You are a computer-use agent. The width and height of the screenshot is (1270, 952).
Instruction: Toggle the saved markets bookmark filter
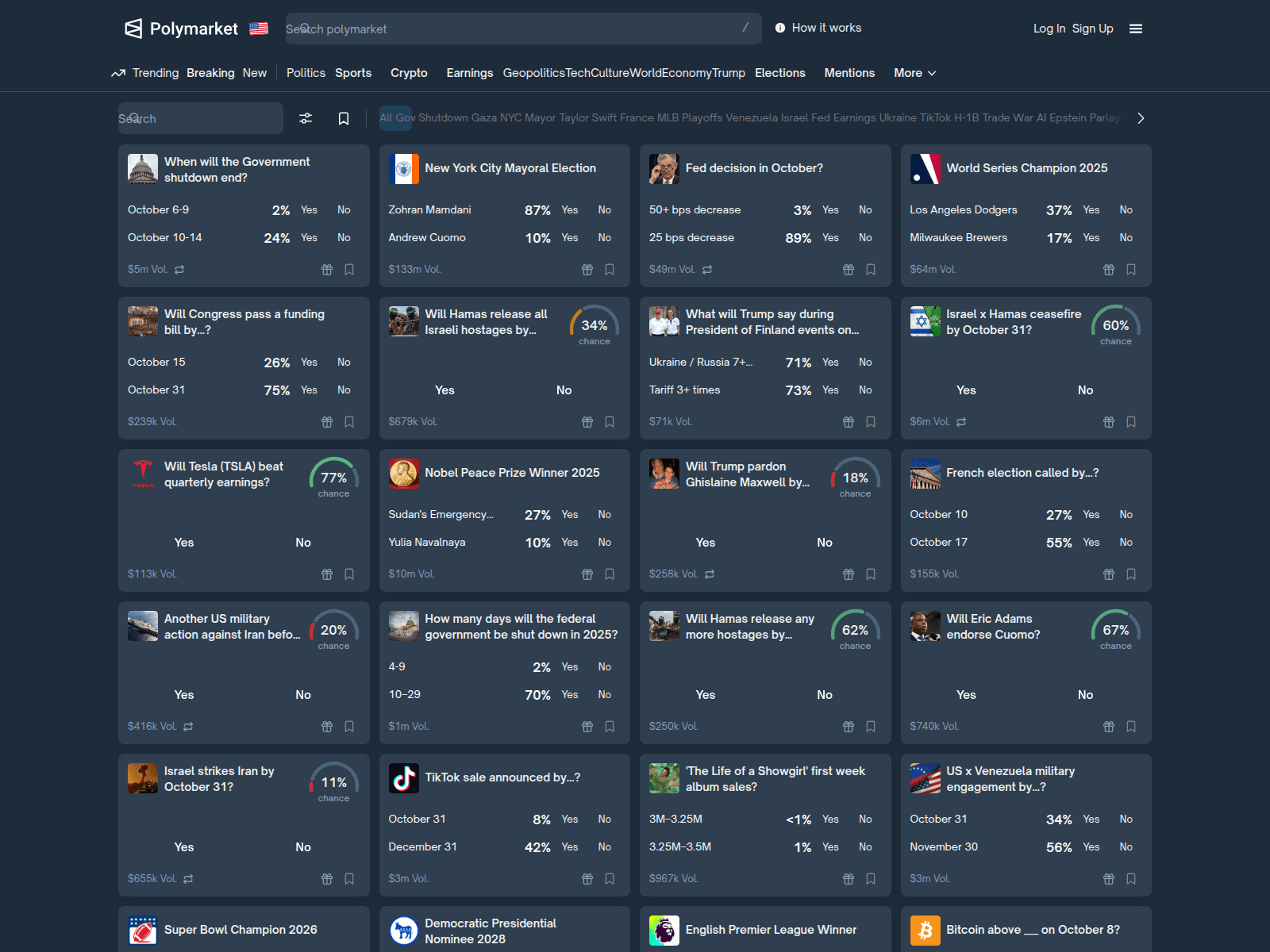tap(344, 118)
